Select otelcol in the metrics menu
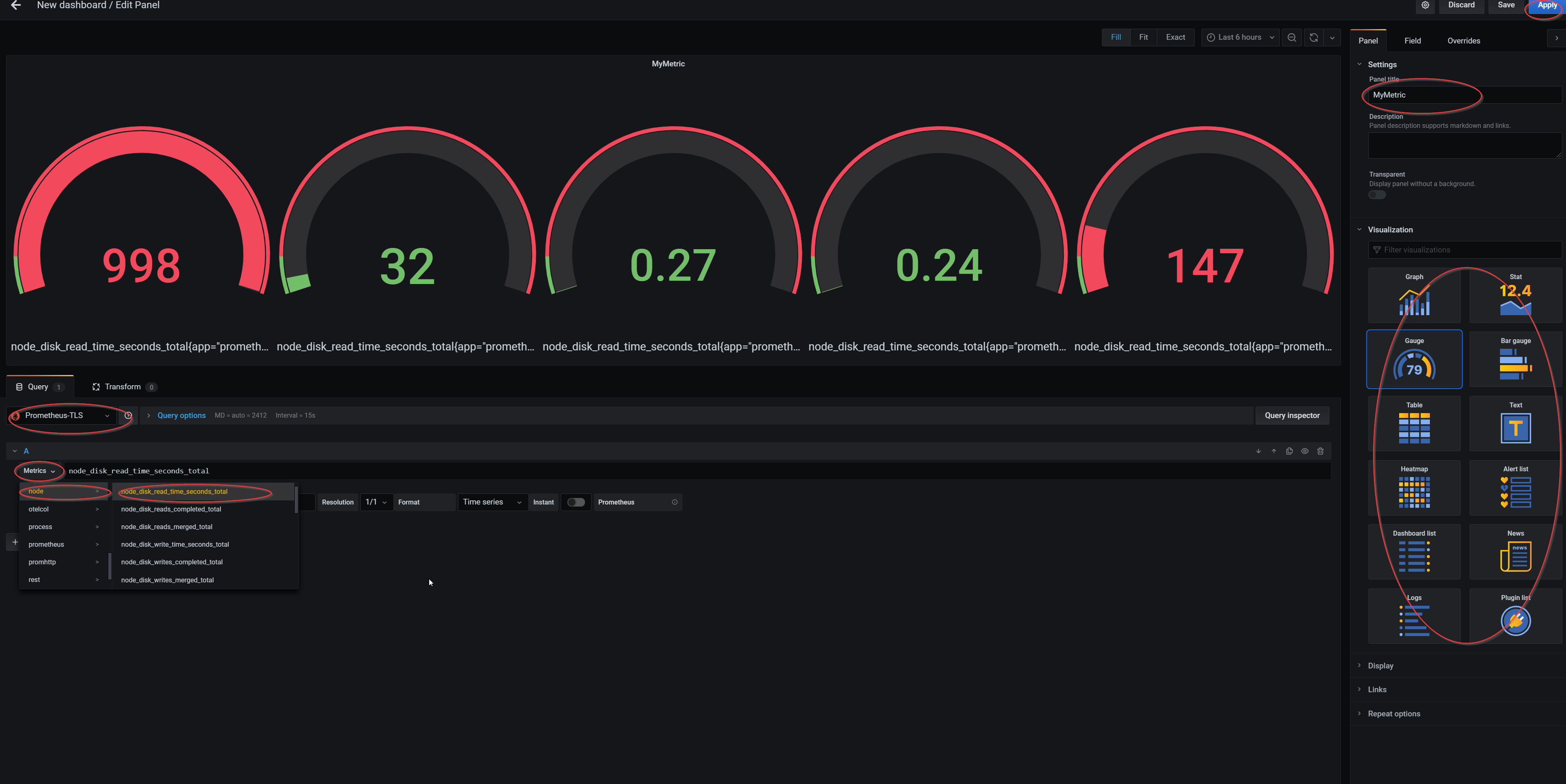The image size is (1566, 784). click(63, 509)
